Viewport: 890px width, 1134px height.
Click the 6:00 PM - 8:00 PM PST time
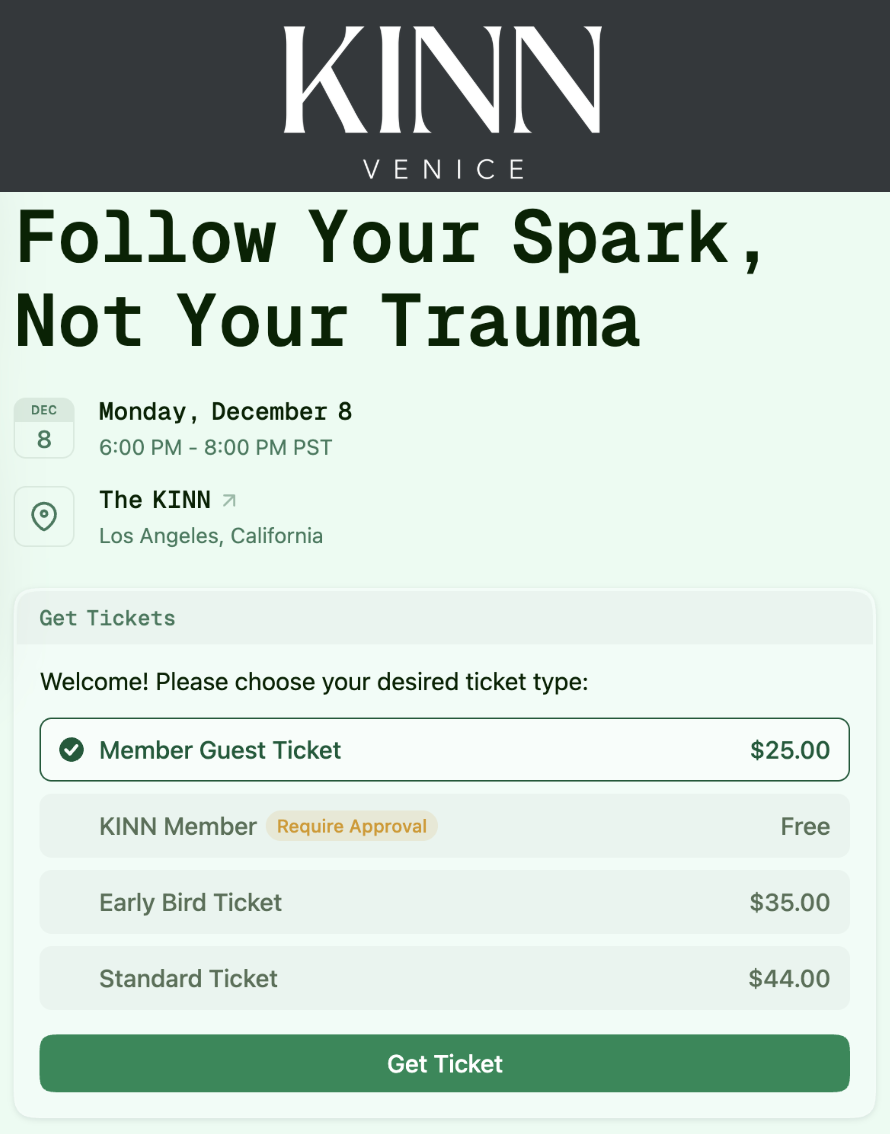[x=215, y=447]
